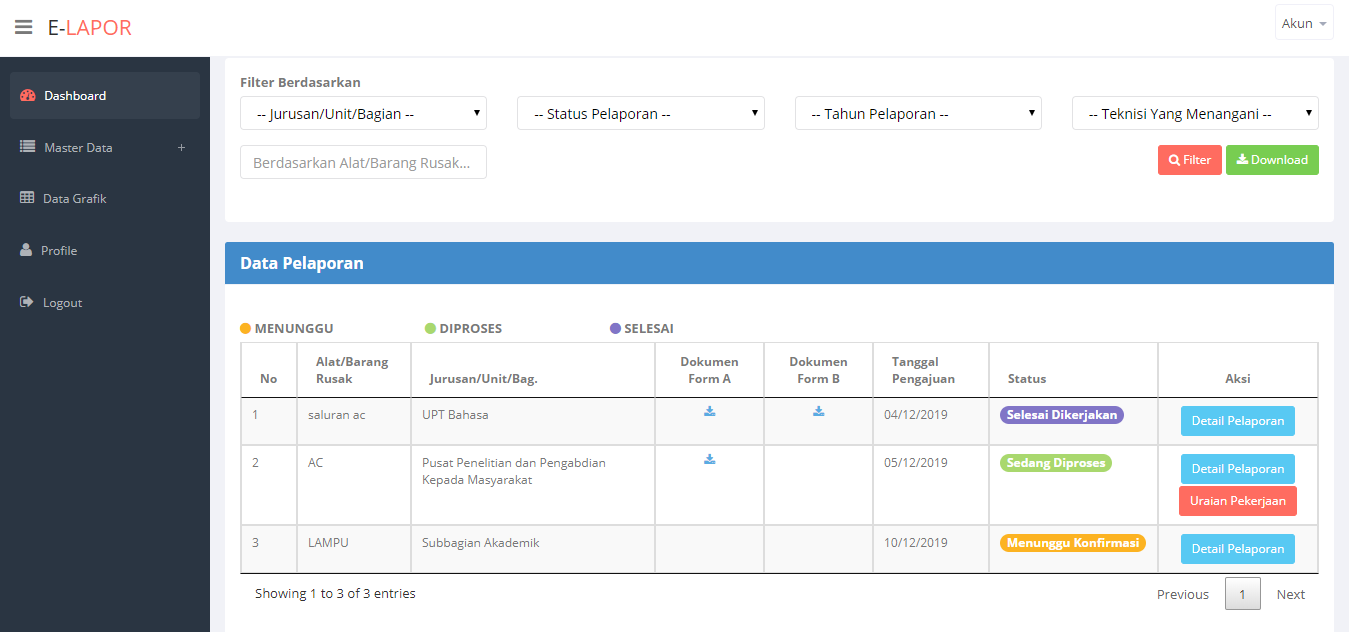
Task: Expand Master Data plus sign
Action: [181, 148]
